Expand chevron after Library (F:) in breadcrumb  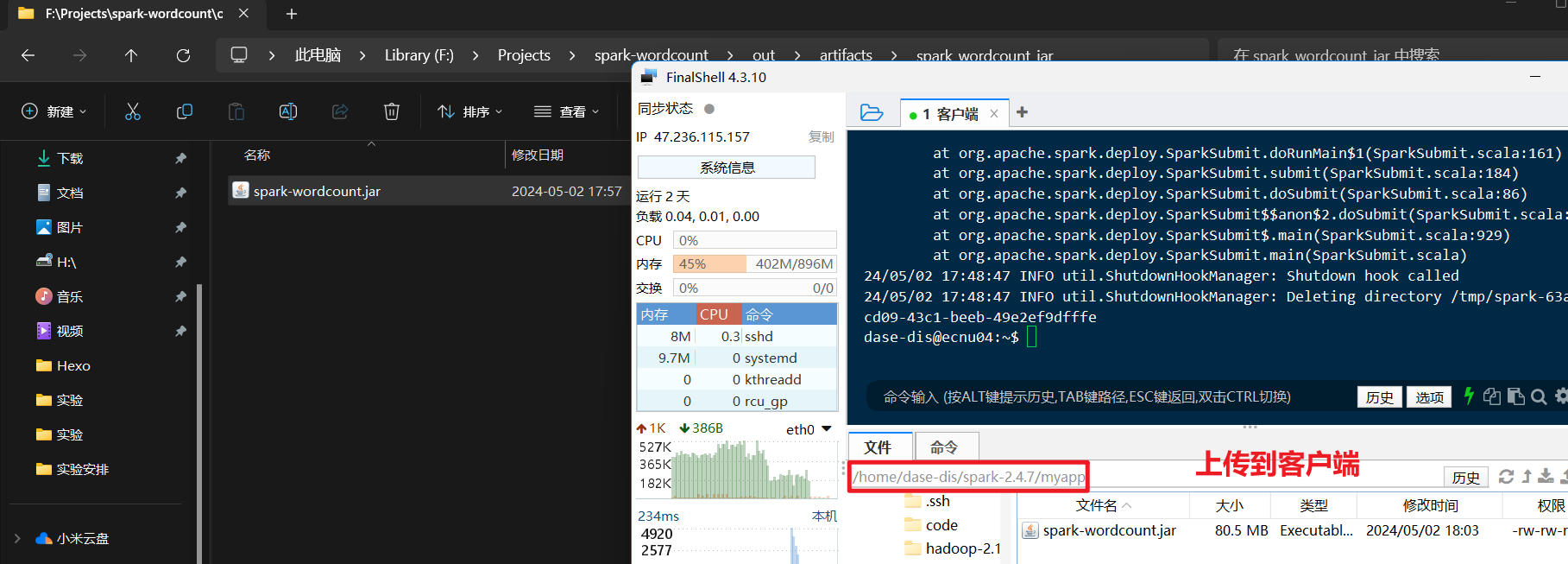pyautogui.click(x=475, y=55)
